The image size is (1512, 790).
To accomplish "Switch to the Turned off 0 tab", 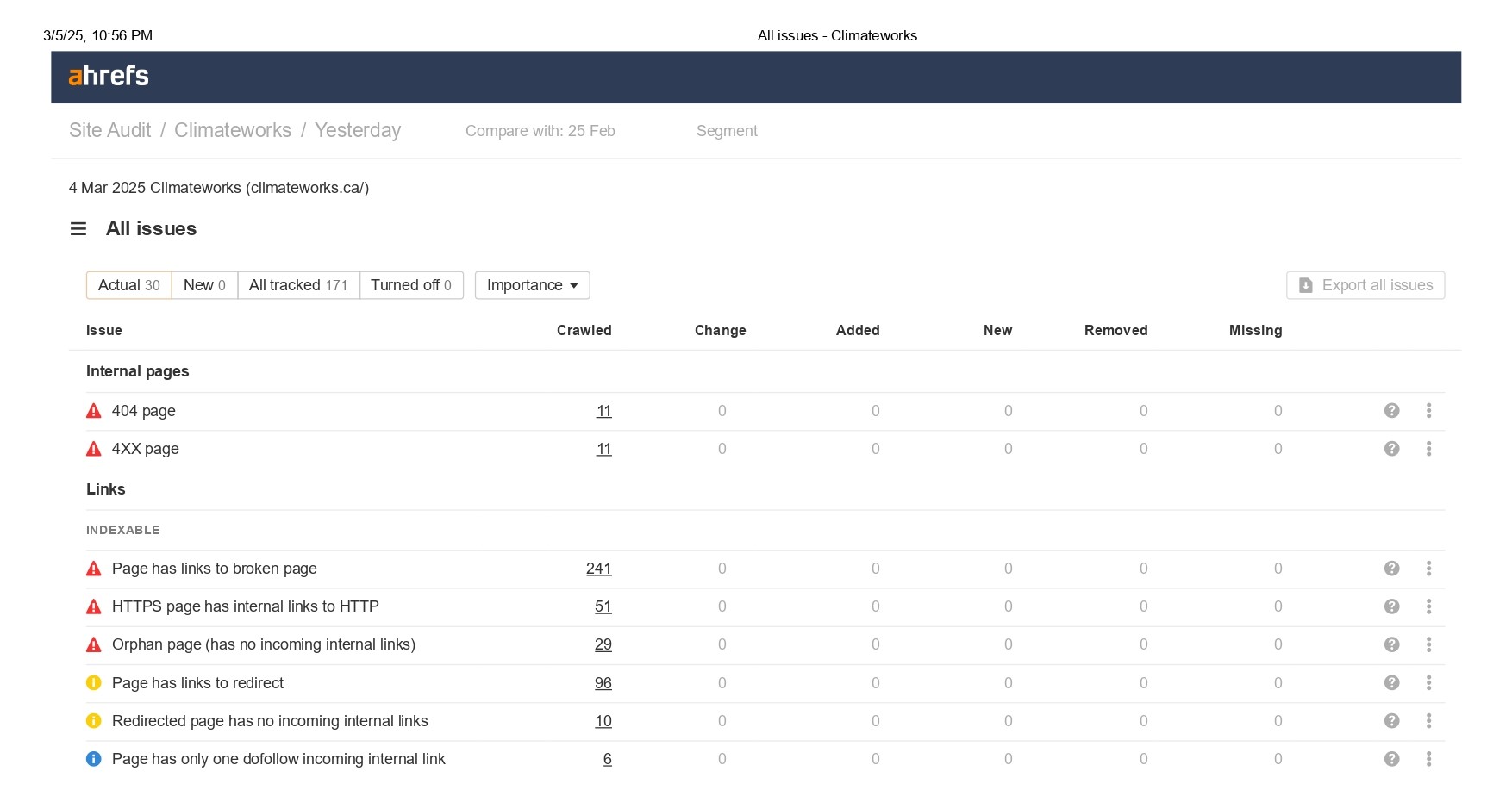I will coord(411,285).
